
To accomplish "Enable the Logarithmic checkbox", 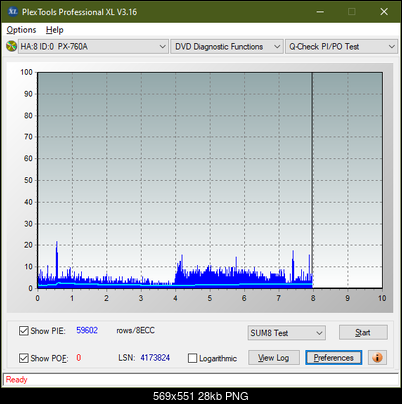I will [x=192, y=358].
